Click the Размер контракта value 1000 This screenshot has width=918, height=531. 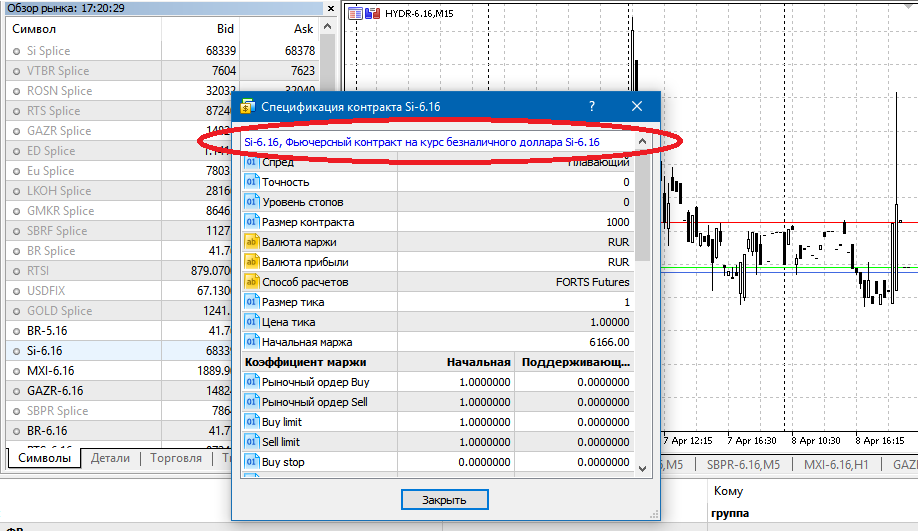(x=618, y=222)
